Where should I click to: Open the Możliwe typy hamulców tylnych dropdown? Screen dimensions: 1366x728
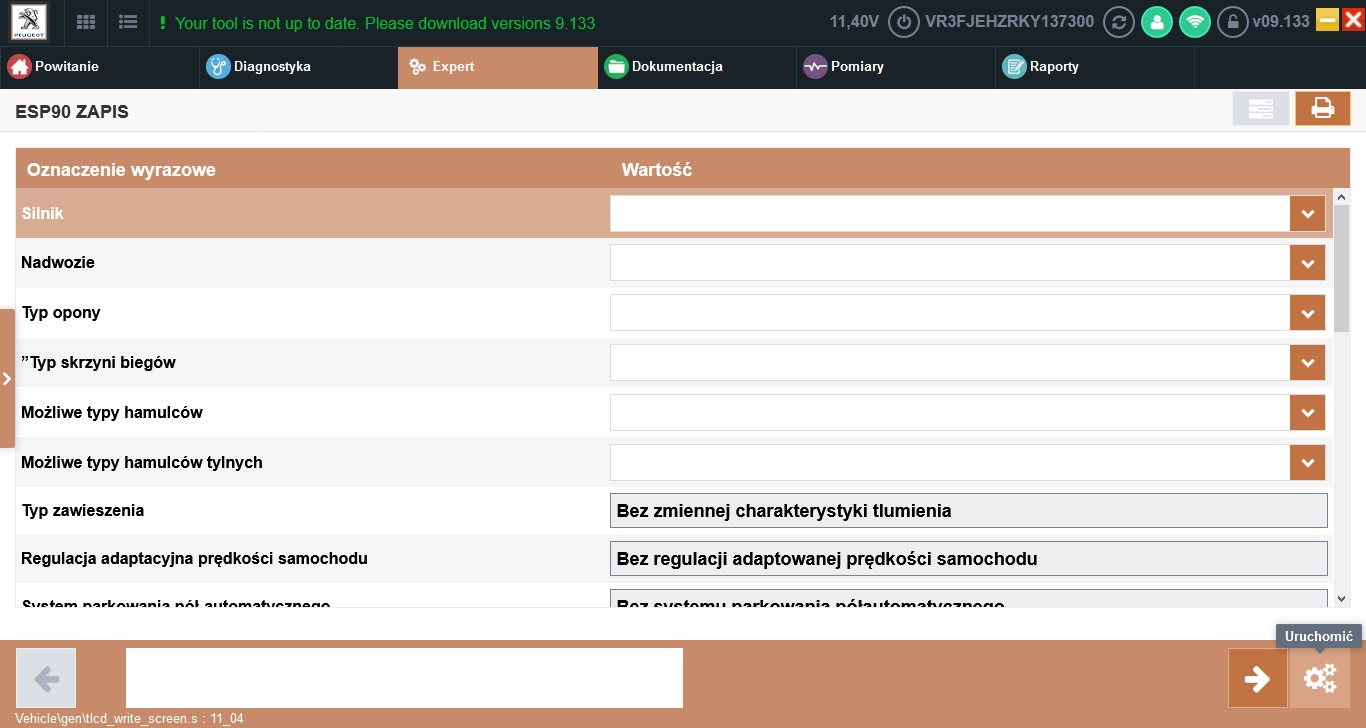pyautogui.click(x=1307, y=463)
